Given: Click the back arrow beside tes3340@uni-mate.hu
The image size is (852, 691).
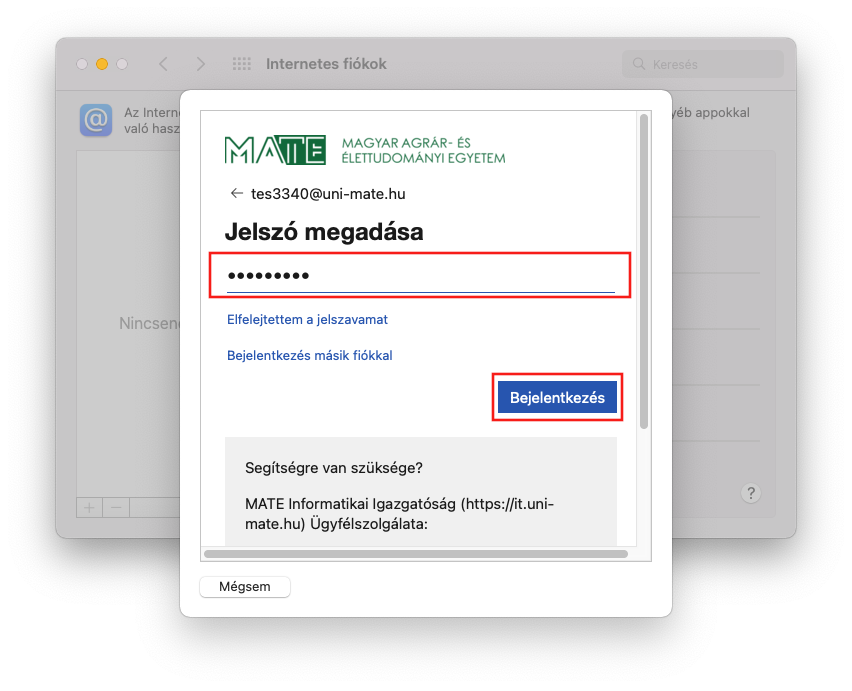Looking at the screenshot, I should [236, 194].
